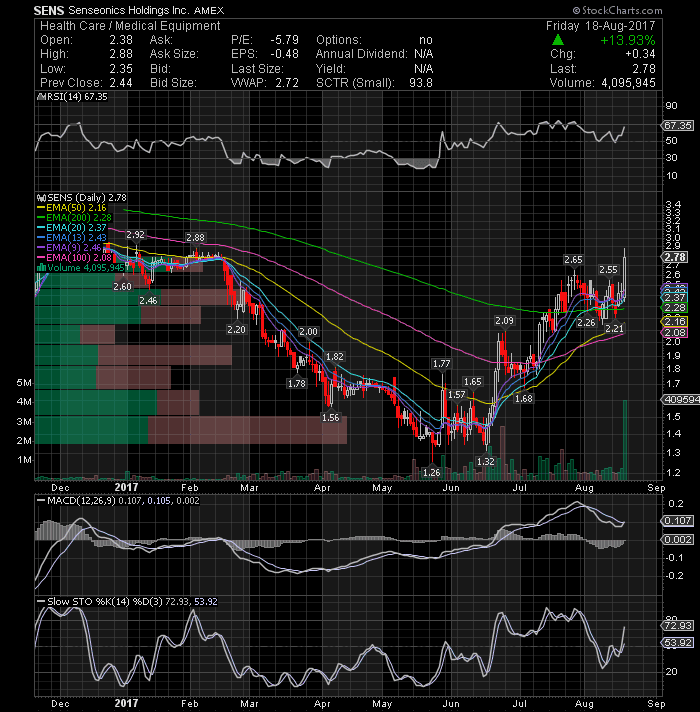Image resolution: width=700 pixels, height=712 pixels.
Task: Click the Senseonics Holdings Inc. company name
Action: [128, 10]
